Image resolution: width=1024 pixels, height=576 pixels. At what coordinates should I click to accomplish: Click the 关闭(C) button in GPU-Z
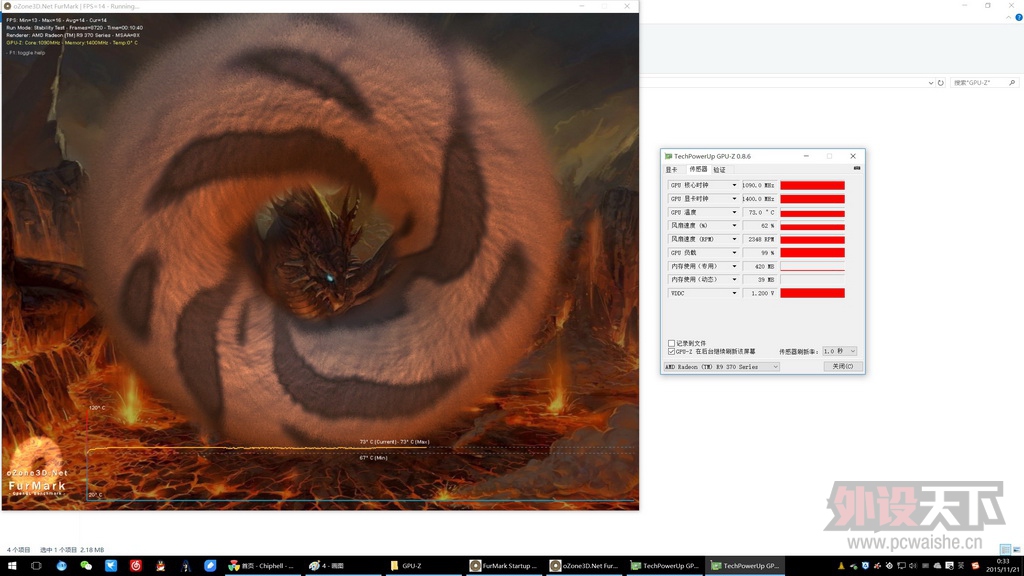[x=842, y=366]
